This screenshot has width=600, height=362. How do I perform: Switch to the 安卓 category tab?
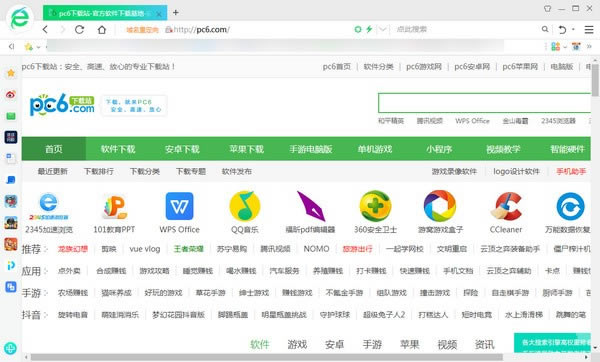tap(335, 344)
